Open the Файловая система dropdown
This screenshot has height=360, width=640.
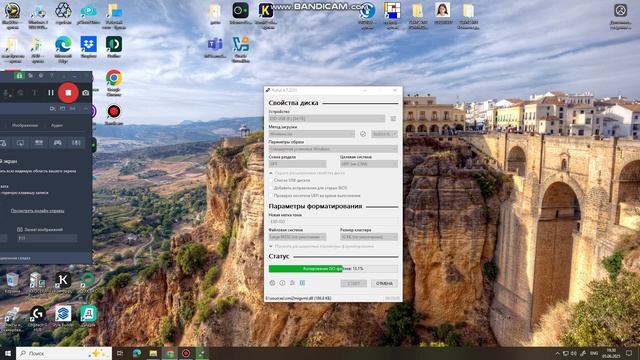(x=298, y=237)
